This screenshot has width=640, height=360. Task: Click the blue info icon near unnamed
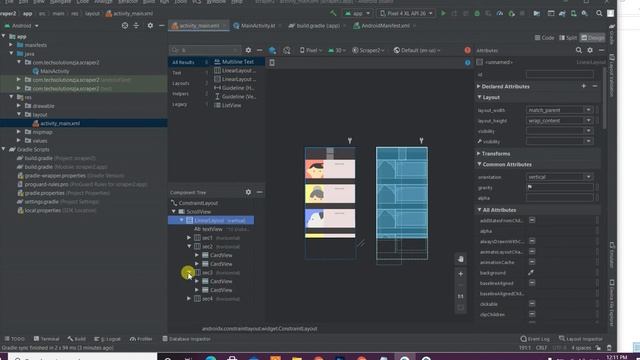[x=468, y=62]
